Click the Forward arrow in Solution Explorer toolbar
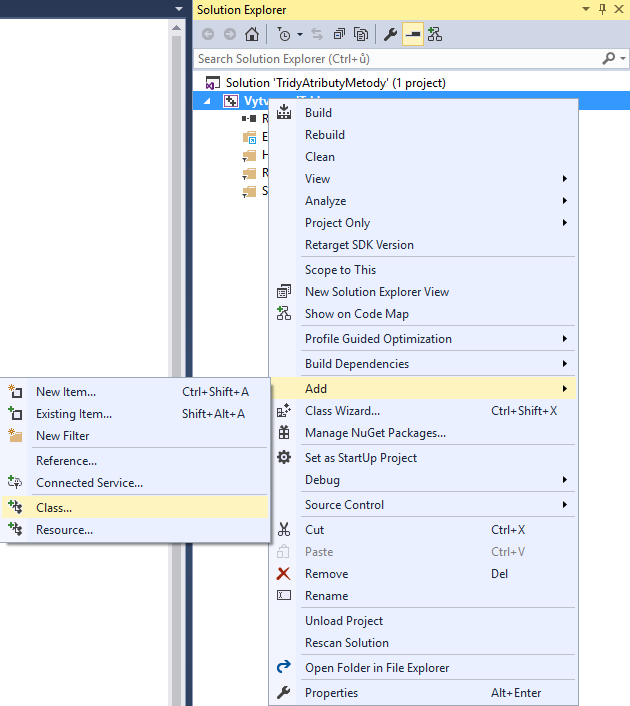Screen dimensions: 630x706 pos(230,34)
